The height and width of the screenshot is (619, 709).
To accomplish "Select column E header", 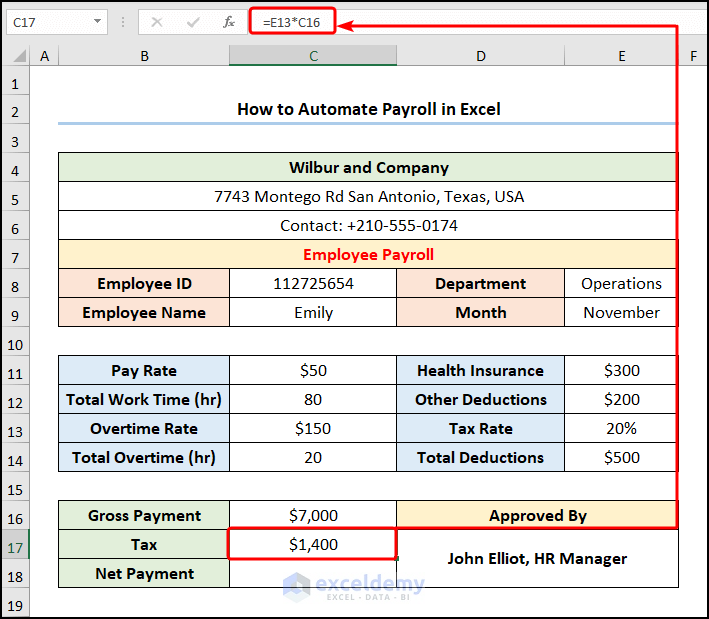I will (x=622, y=56).
